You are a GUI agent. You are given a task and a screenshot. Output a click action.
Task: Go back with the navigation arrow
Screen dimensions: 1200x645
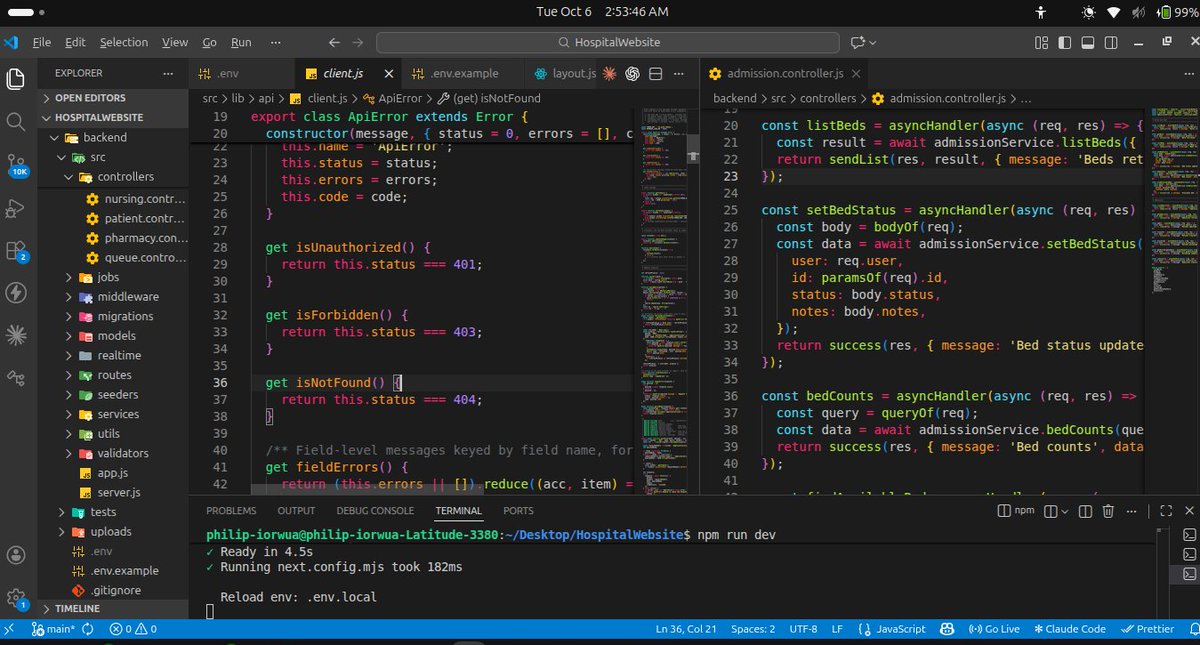[x=333, y=42]
